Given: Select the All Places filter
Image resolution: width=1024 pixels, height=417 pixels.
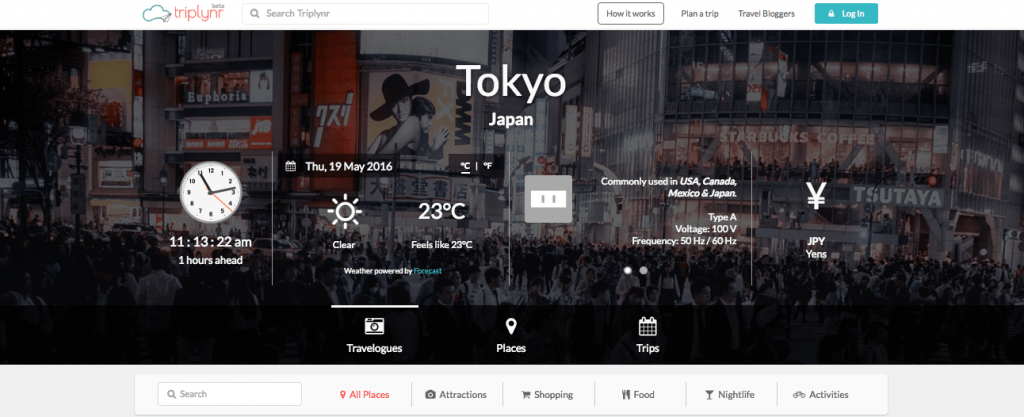Looking at the screenshot, I should point(364,395).
